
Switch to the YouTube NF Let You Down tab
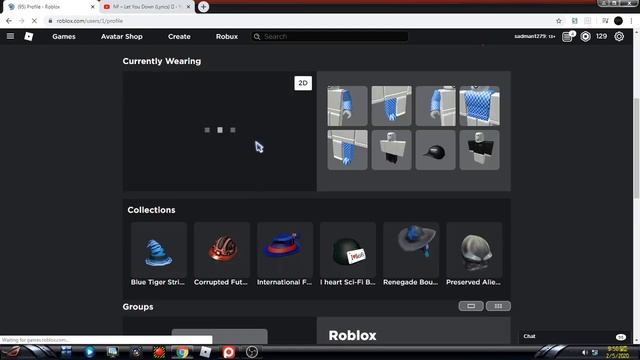(147, 7)
